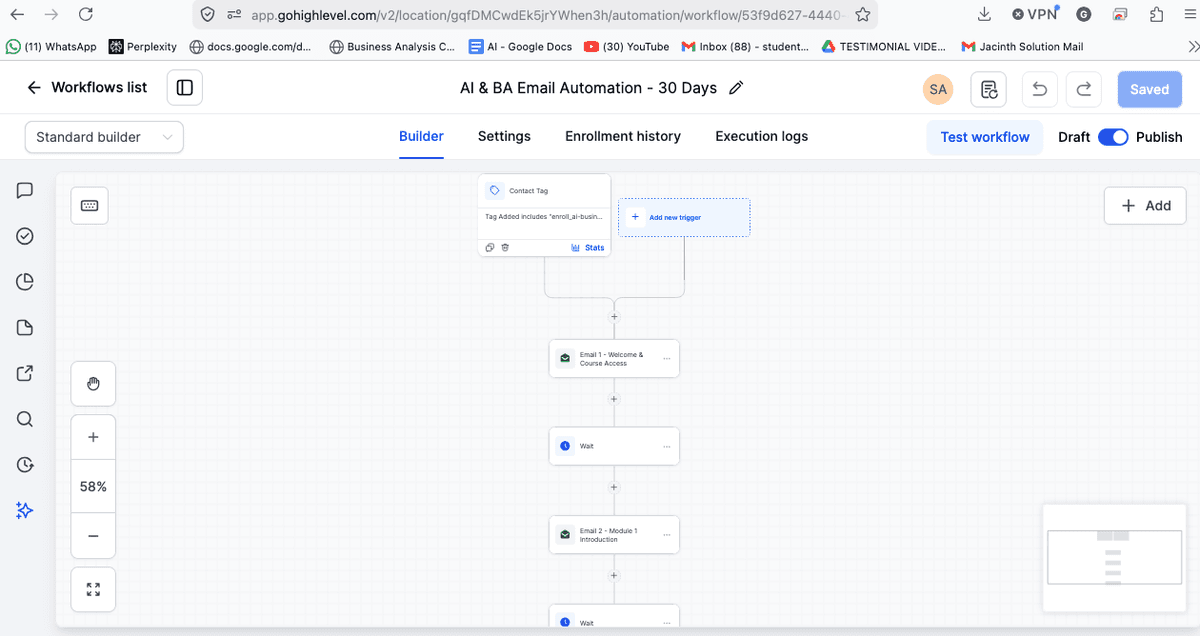Open the first Wait step
The height and width of the screenshot is (636, 1200).
[x=614, y=446]
